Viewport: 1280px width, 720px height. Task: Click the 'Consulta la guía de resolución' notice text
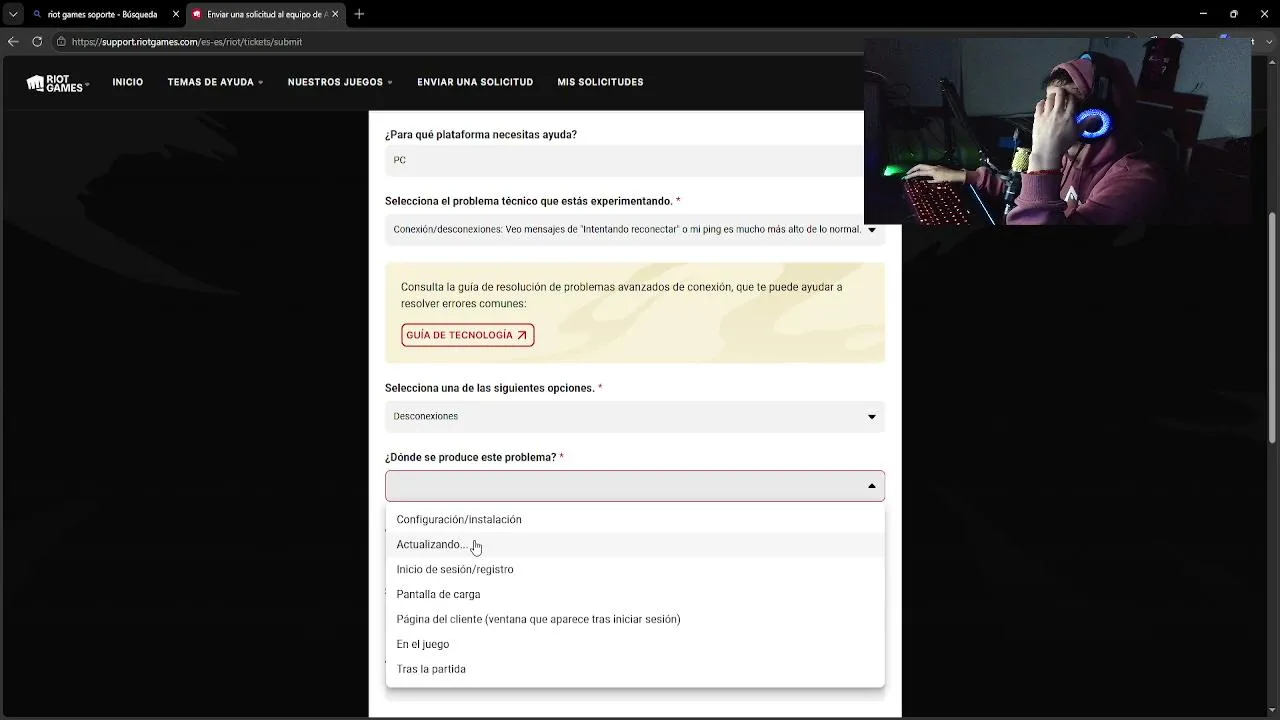click(622, 295)
